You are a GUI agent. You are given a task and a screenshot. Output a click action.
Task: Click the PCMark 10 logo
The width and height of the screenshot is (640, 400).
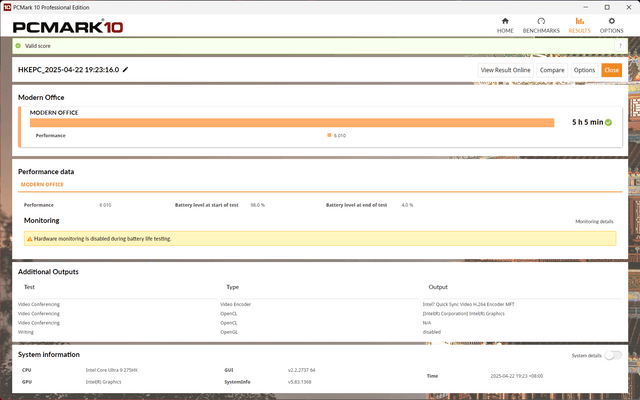click(68, 27)
